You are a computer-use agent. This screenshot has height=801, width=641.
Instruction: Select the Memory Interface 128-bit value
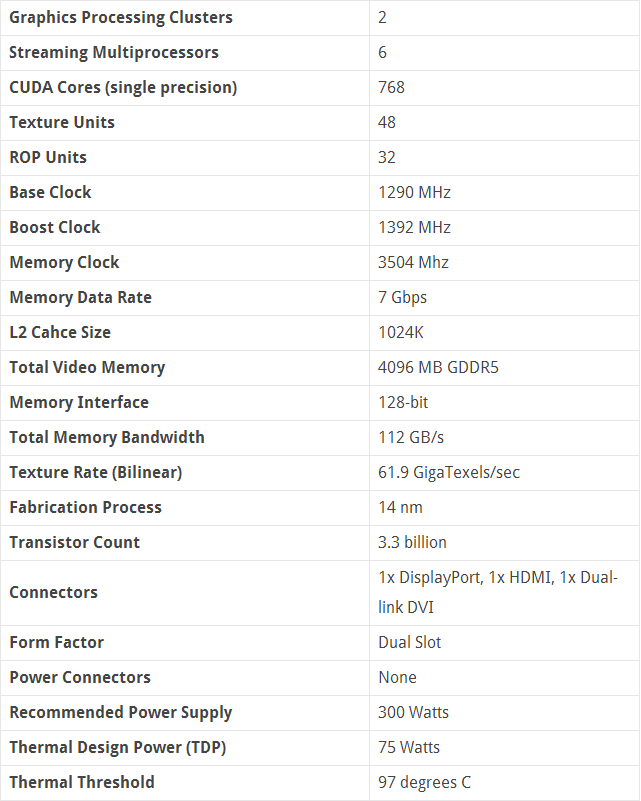tap(403, 402)
